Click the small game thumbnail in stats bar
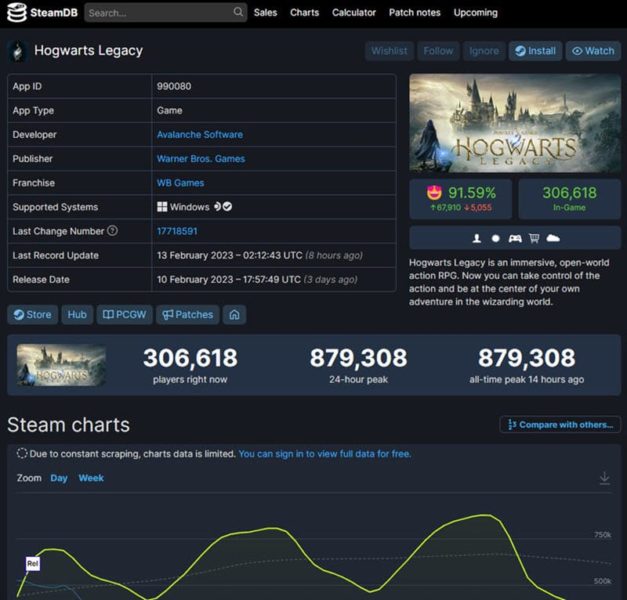The height and width of the screenshot is (600, 627). click(61, 365)
